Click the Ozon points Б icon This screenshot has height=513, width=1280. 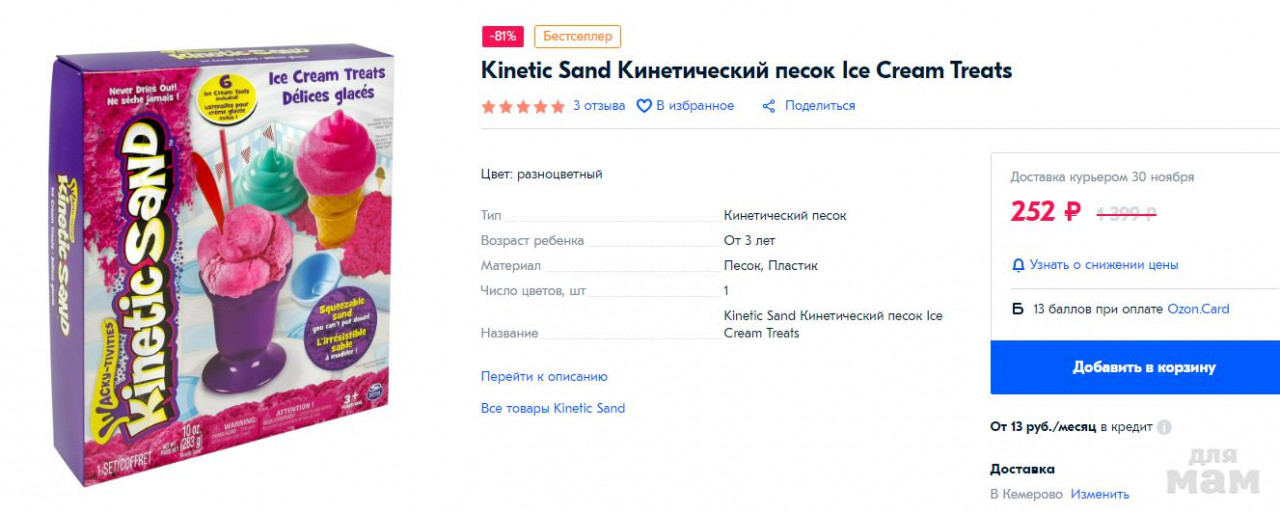[x=1018, y=309]
